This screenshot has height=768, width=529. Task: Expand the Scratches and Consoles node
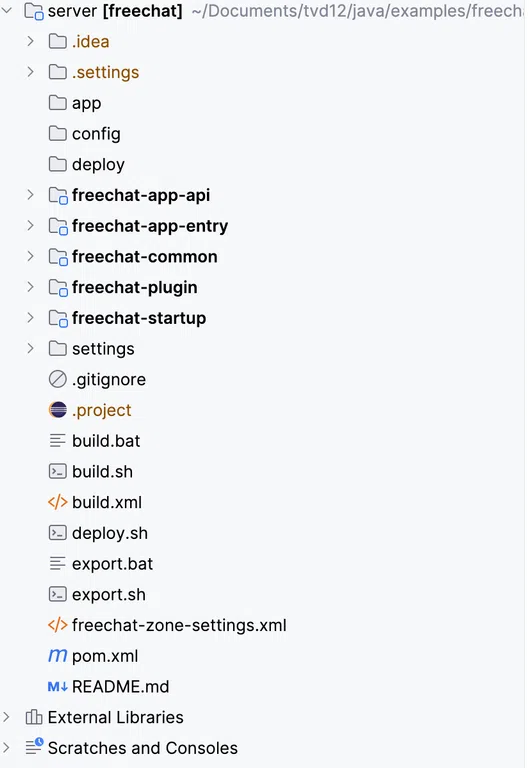(6, 747)
